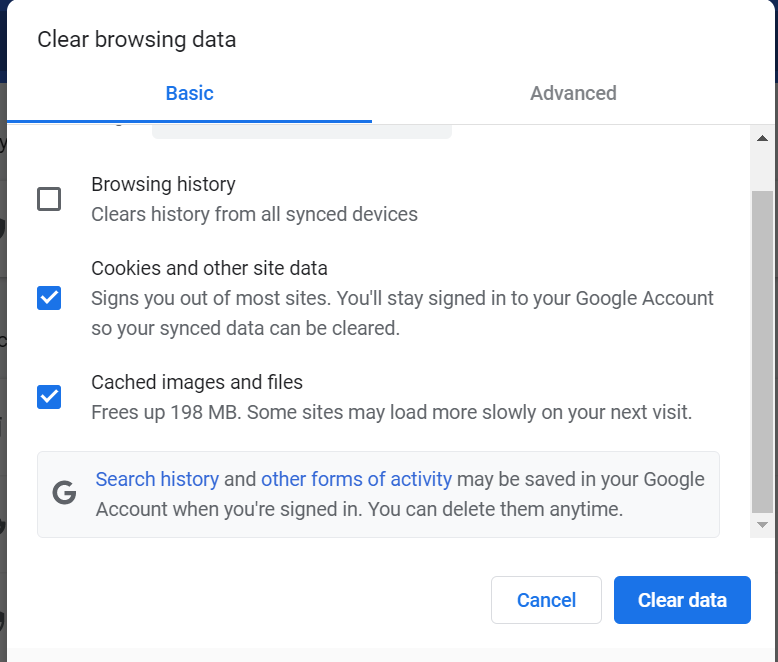Click the "Cached images and files" label
Screen dimensions: 778x662
click(197, 382)
